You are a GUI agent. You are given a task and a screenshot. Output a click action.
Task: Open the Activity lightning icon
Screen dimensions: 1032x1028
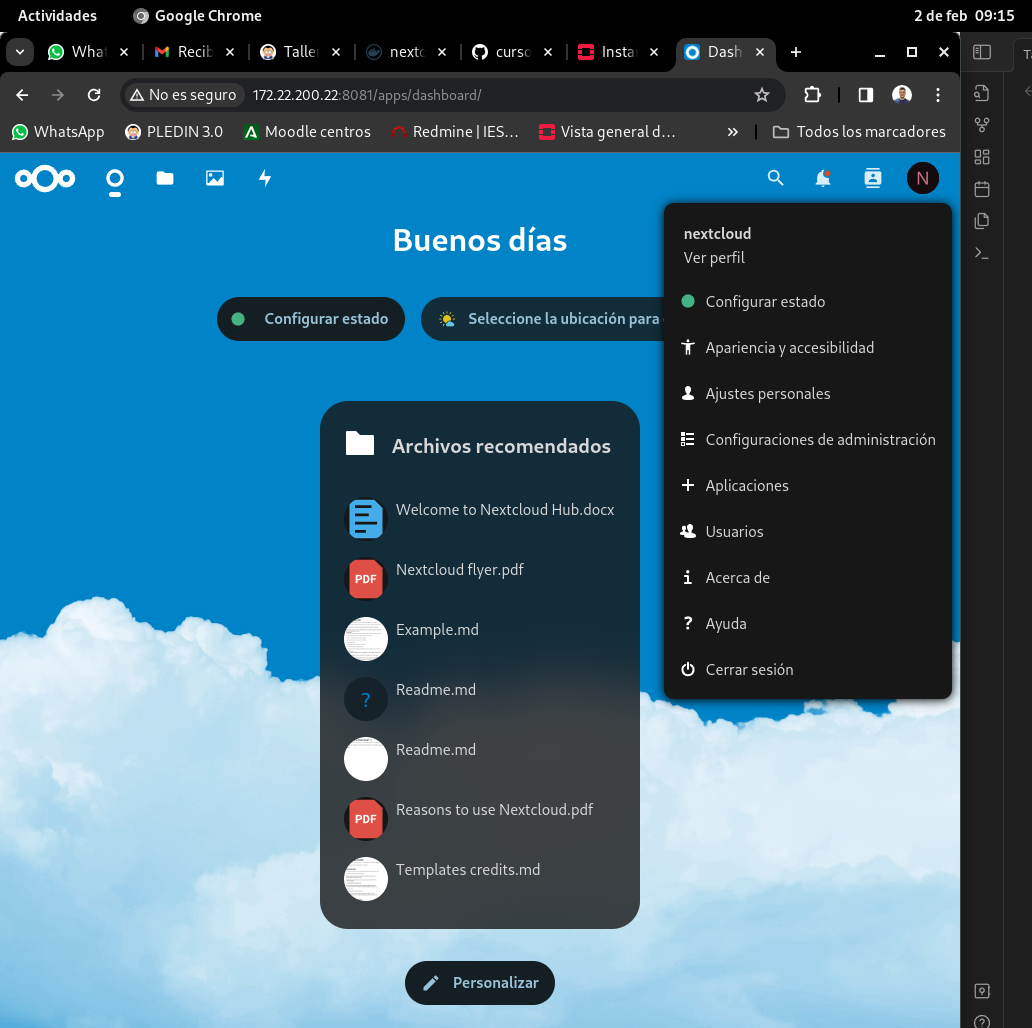point(265,178)
